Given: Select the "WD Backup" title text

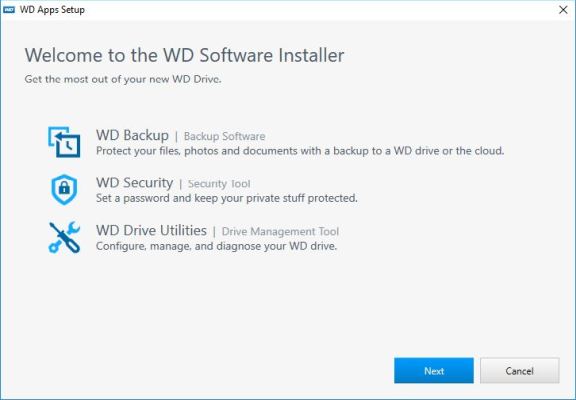Looking at the screenshot, I should [132, 135].
